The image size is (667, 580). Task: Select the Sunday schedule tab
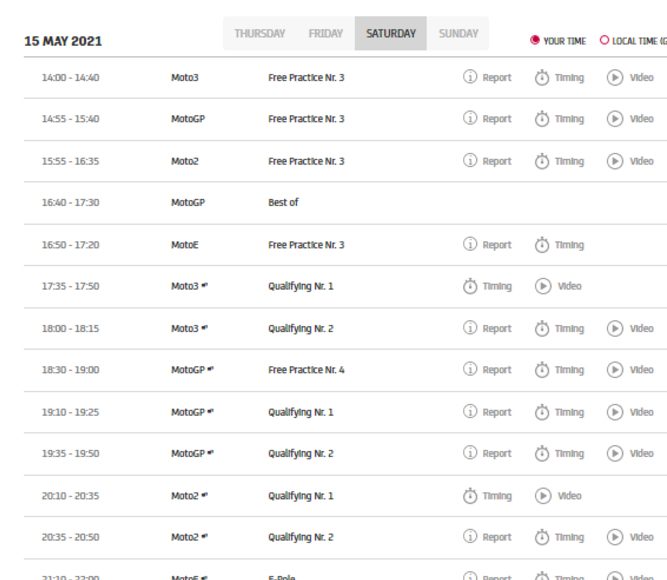tap(458, 34)
